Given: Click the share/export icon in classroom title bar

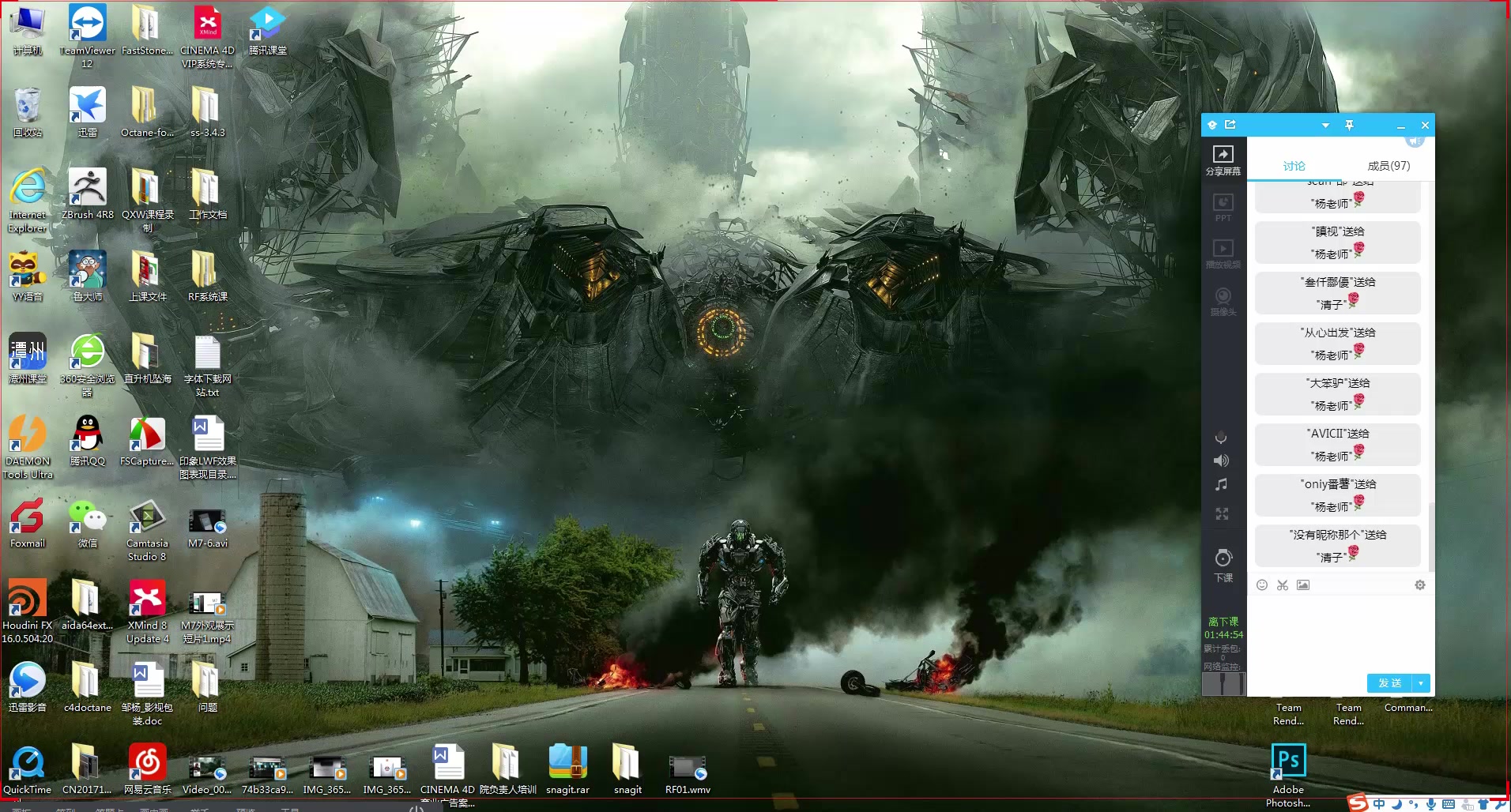Looking at the screenshot, I should pyautogui.click(x=1230, y=125).
